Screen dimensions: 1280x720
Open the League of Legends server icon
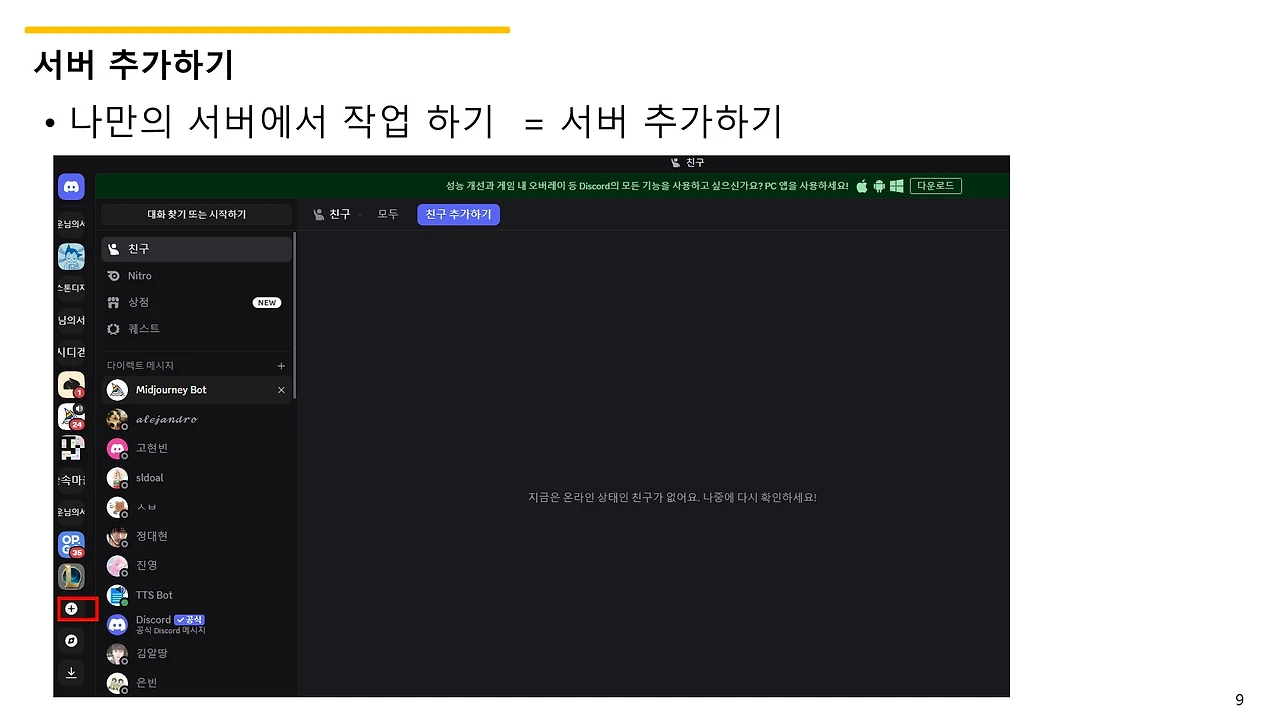[71, 577]
